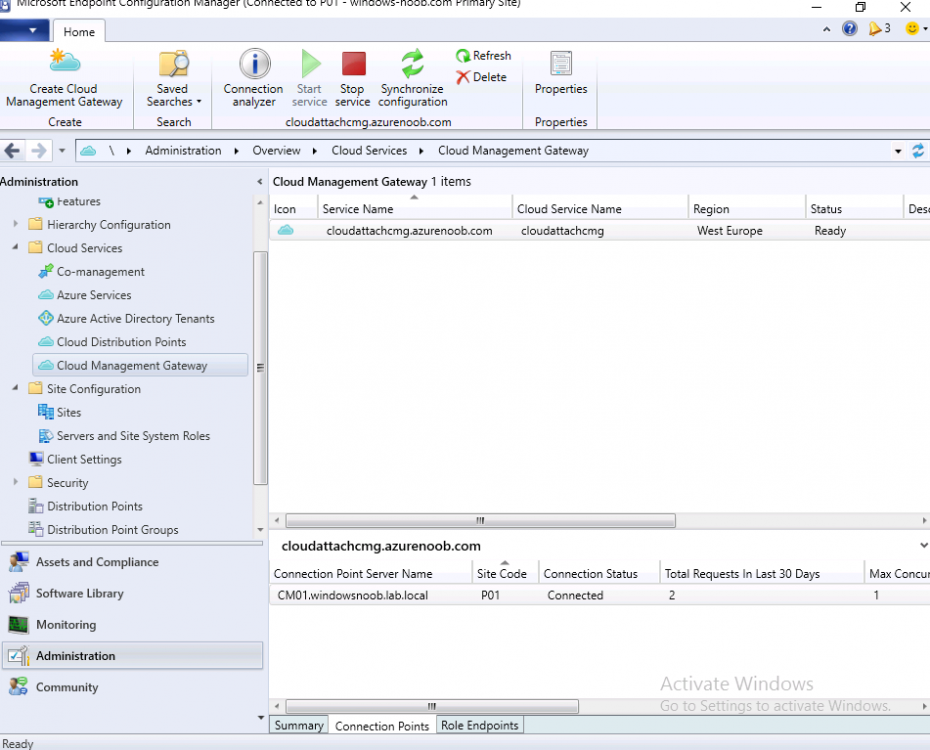Click the Stop service red icon
The width and height of the screenshot is (930, 750).
[353, 63]
